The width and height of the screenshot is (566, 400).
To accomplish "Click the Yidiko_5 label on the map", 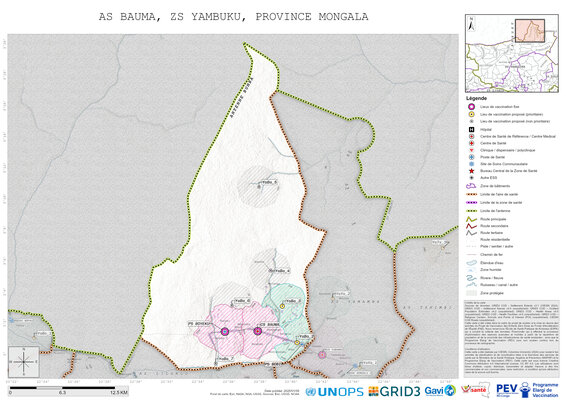I will point(293,301).
